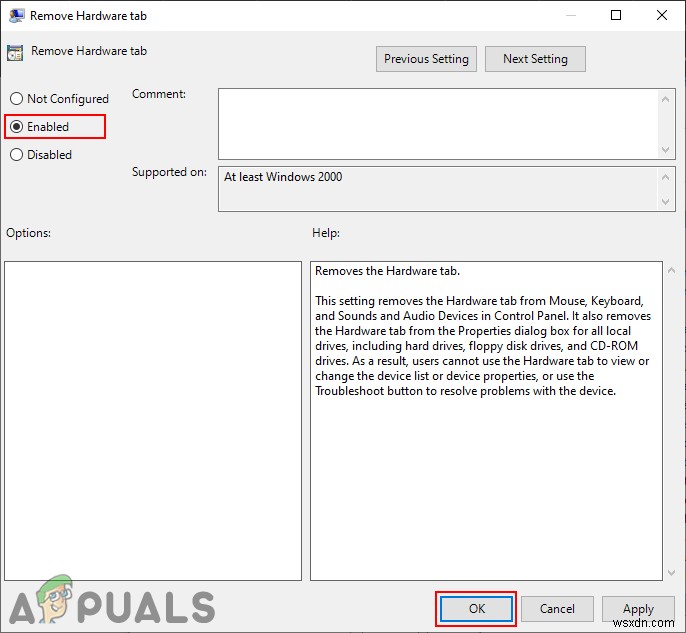Viewport: 686px width, 633px height.
Task: Go to Next Setting
Action: tap(535, 59)
